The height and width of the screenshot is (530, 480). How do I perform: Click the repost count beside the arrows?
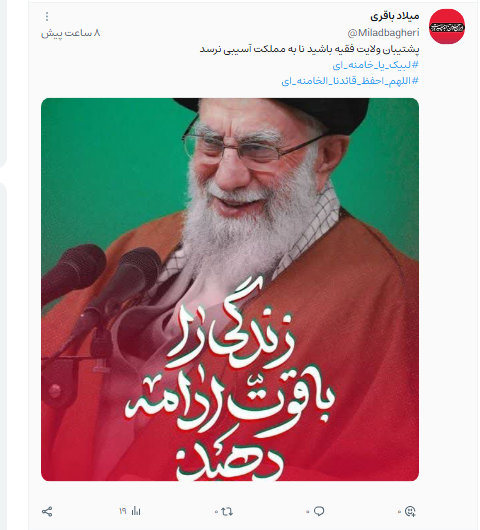216,512
